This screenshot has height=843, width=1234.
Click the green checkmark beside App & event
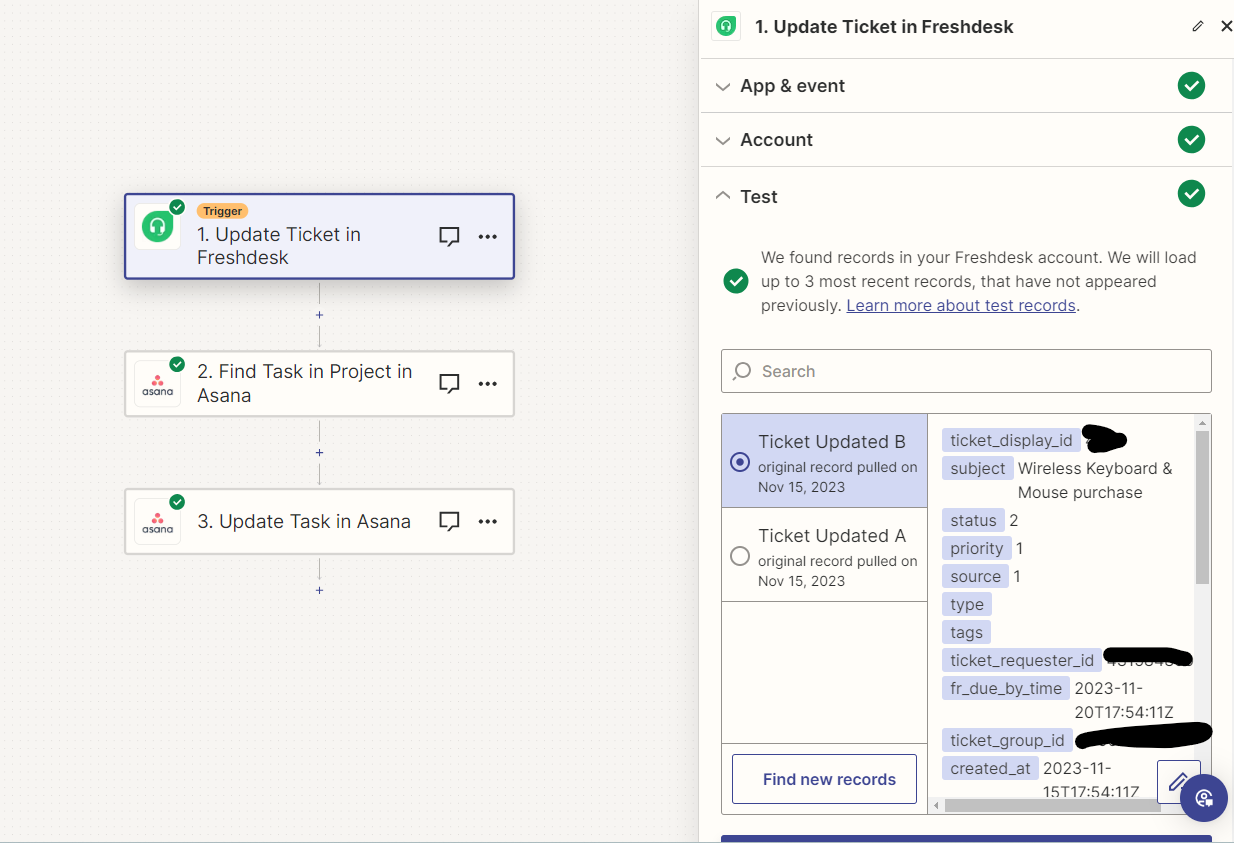[1191, 86]
